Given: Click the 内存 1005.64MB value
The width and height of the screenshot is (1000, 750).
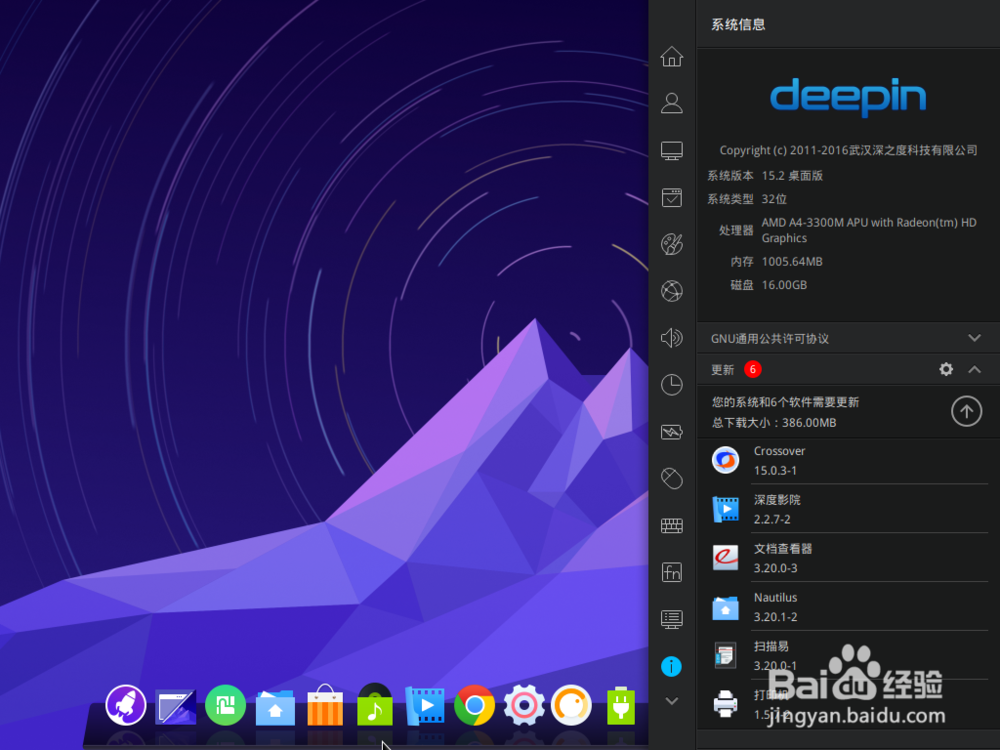Looking at the screenshot, I should 791,261.
